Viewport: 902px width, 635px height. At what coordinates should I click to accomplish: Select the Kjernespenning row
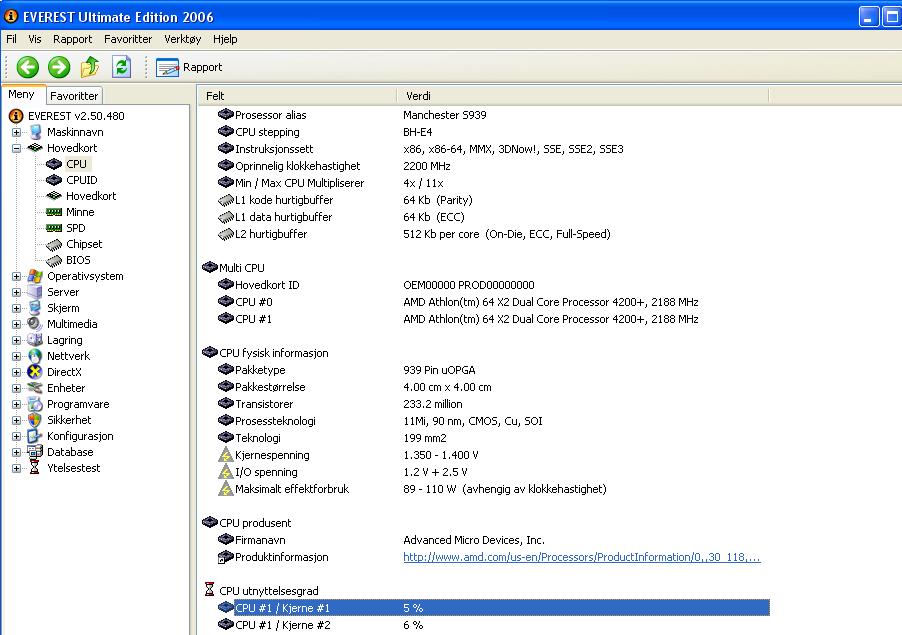[x=493, y=455]
